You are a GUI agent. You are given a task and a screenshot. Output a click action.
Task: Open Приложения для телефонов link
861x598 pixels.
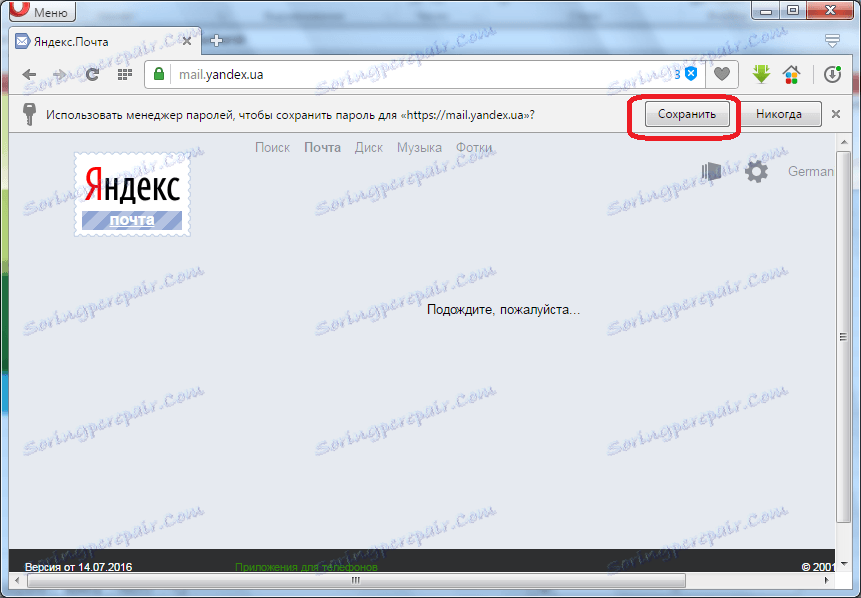click(x=306, y=567)
